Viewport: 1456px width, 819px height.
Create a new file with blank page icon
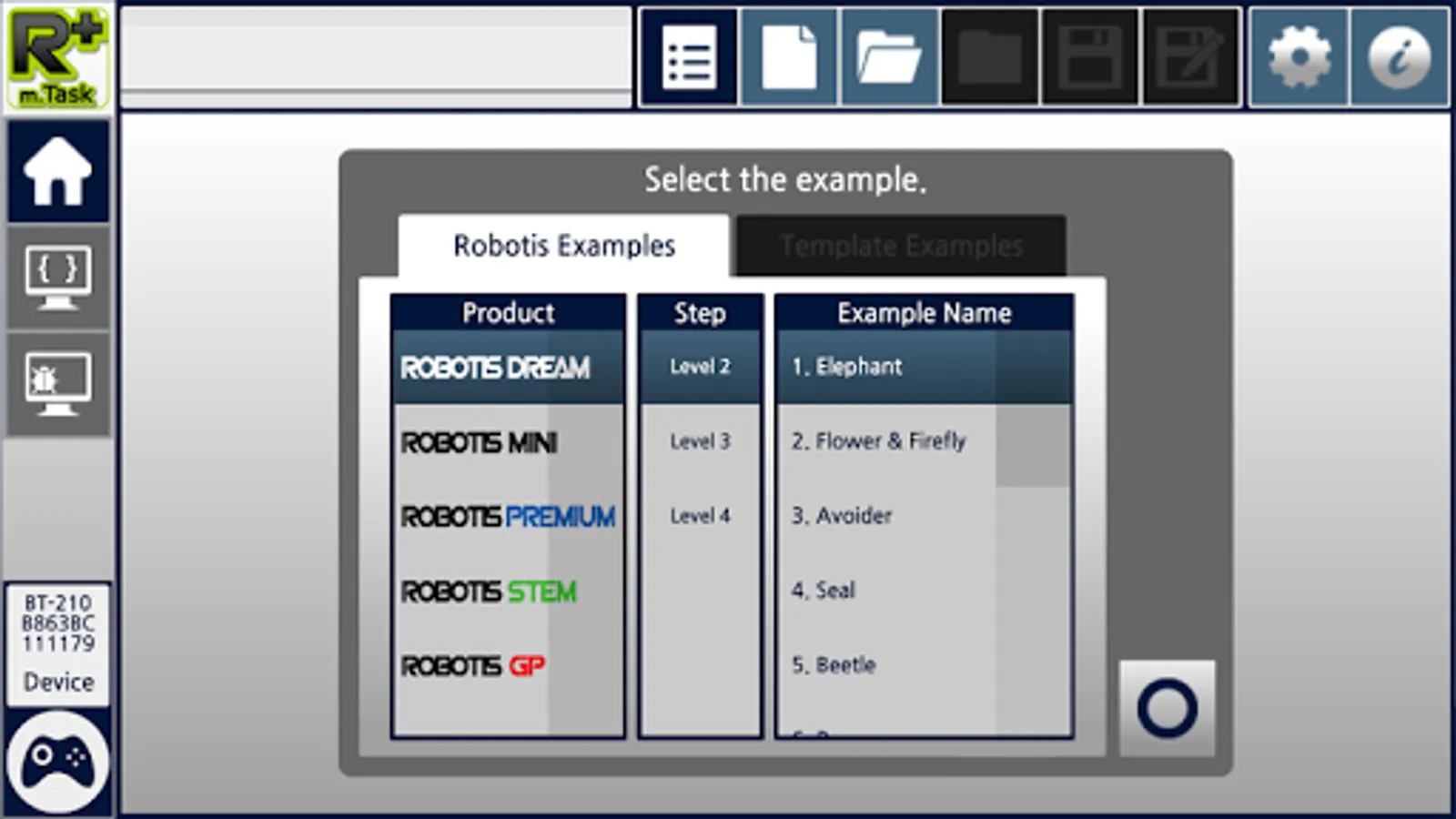tap(789, 57)
